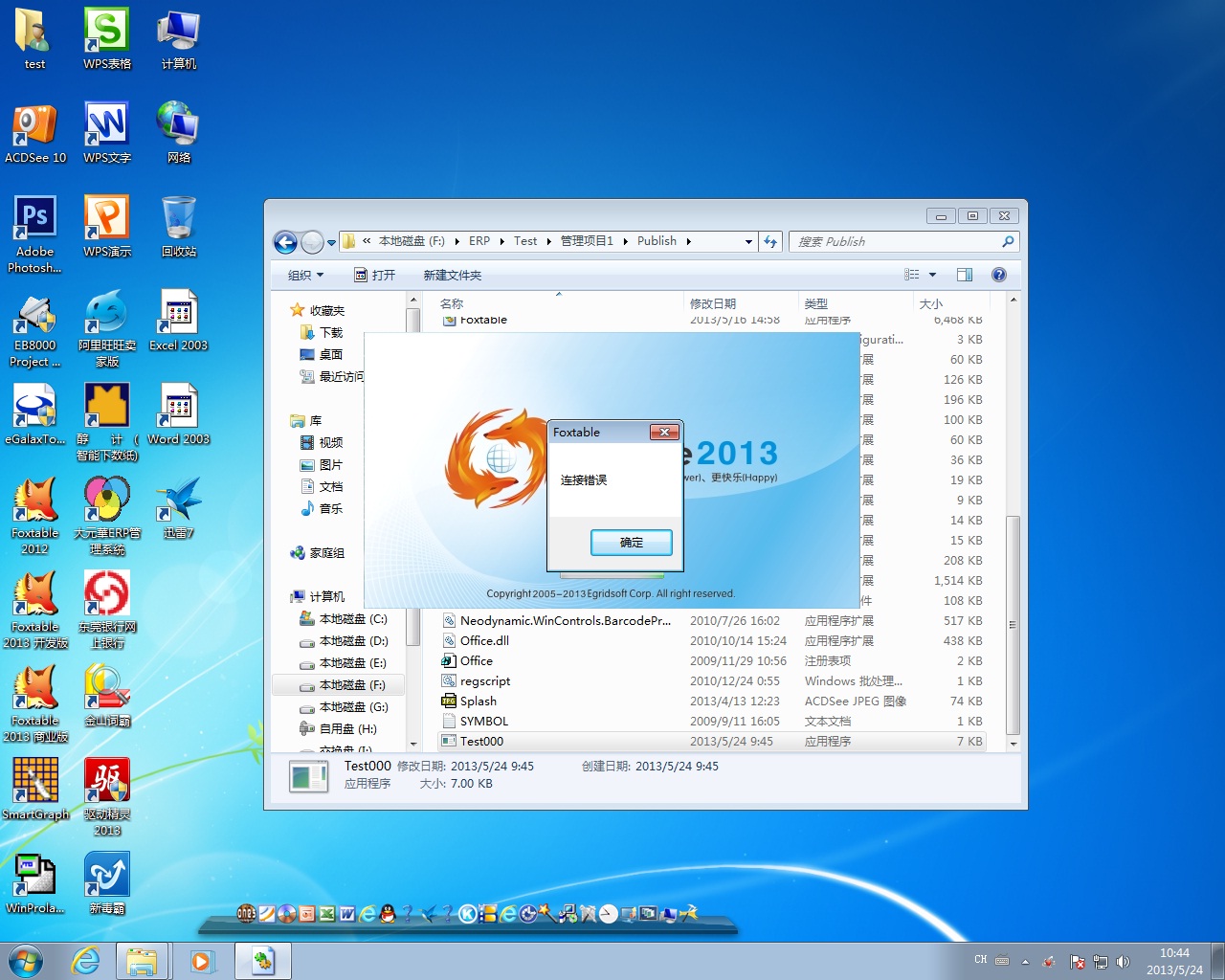The image size is (1225, 980).
Task: Open the 回收站 recycle bin icon
Action: [178, 220]
